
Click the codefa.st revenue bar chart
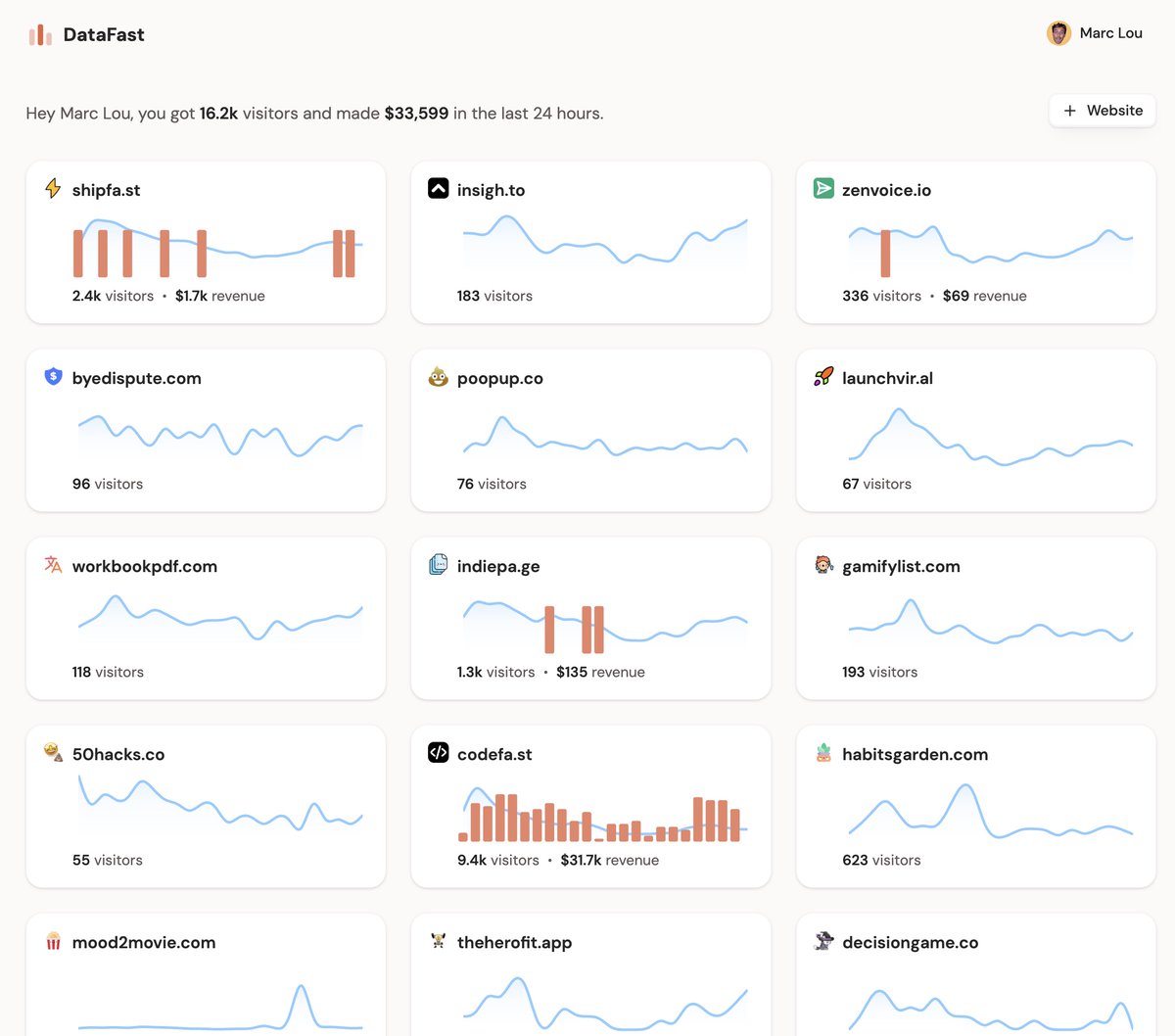tap(599, 819)
